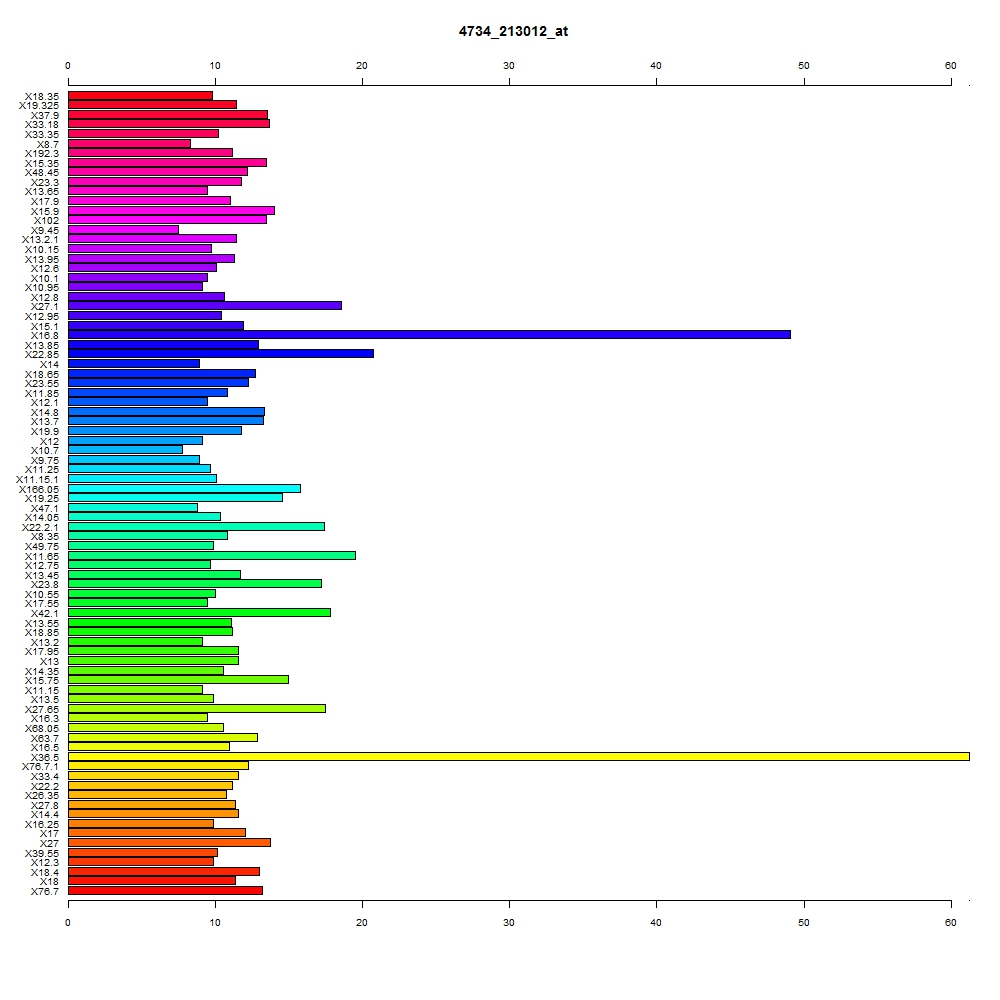The image size is (1000, 1000).
Task: Click the 50 tick on top axis
Action: (804, 66)
